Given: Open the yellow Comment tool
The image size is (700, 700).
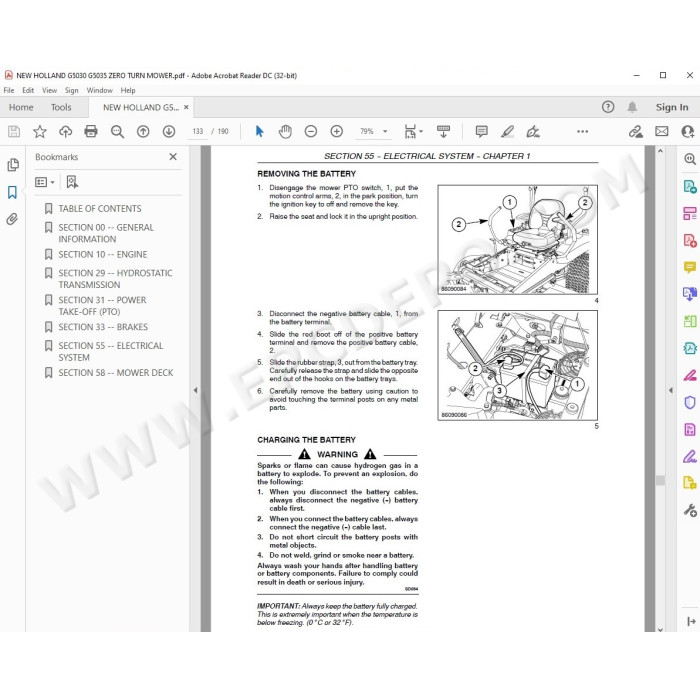Looking at the screenshot, I should 690,267.
